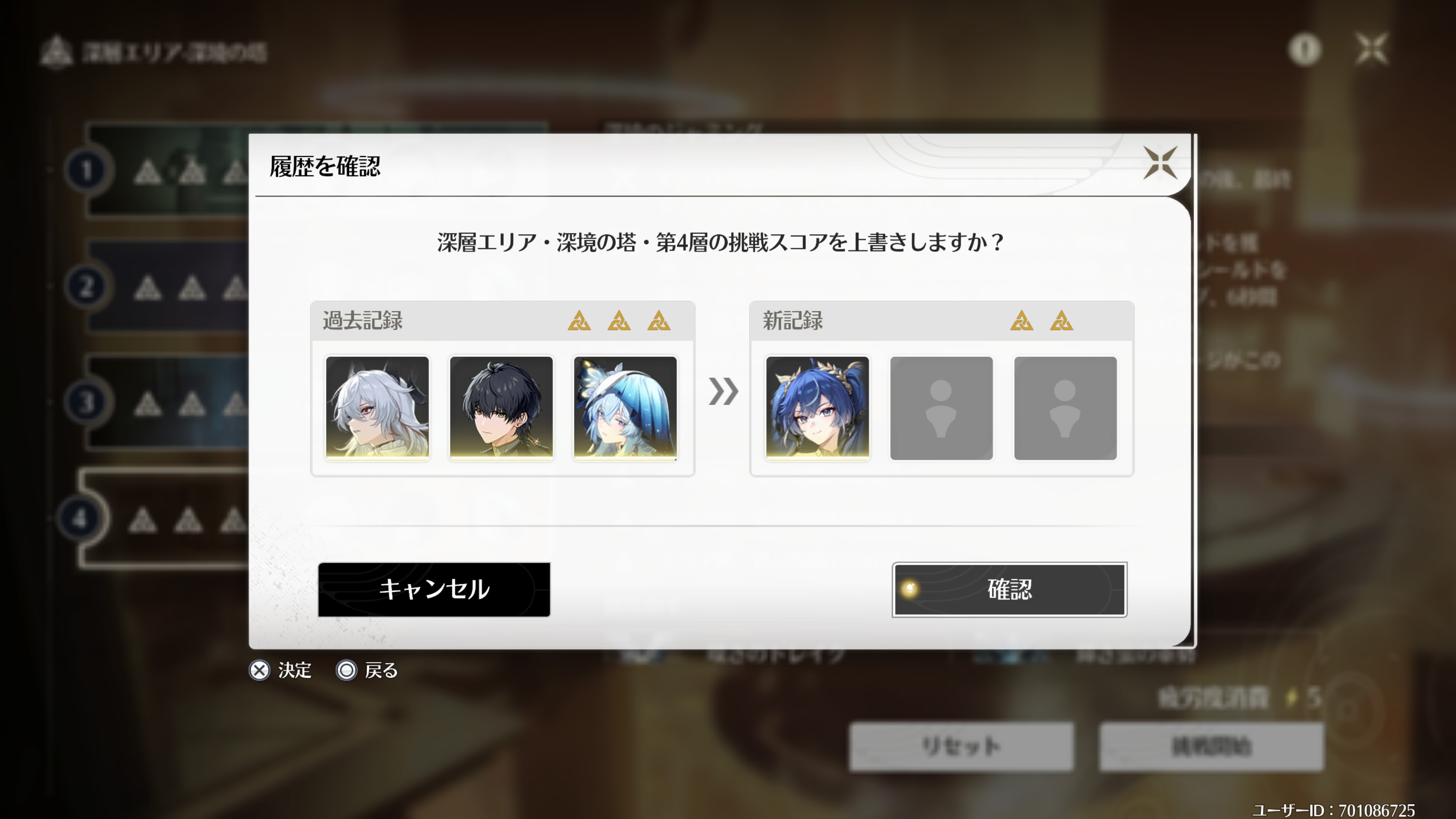Select tower floor 1 in the side list
This screenshot has width=1456, height=819.
[164, 169]
